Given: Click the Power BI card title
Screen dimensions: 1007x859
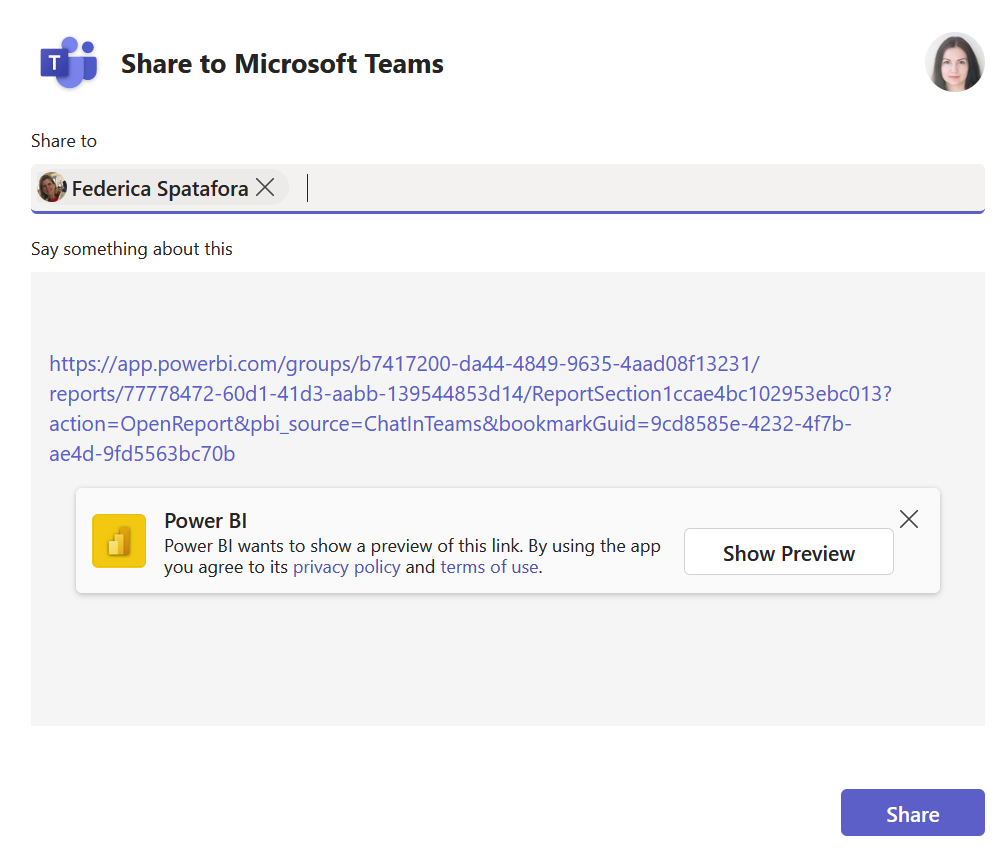Looking at the screenshot, I should pyautogui.click(x=206, y=521).
